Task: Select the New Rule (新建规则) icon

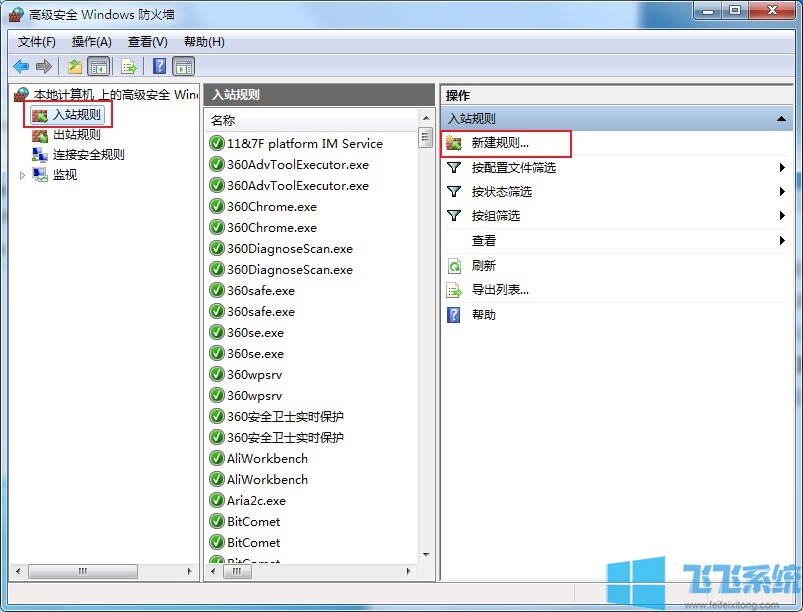Action: click(453, 143)
